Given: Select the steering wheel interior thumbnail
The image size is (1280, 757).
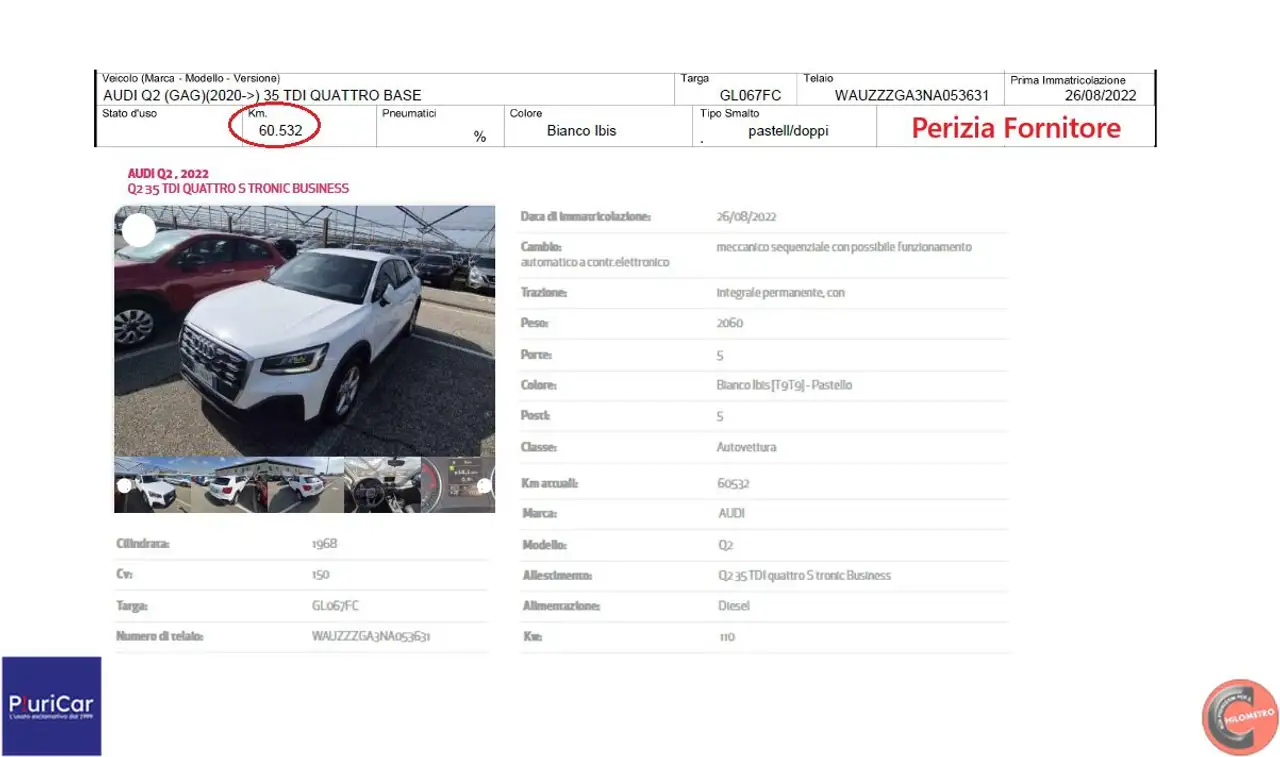Looking at the screenshot, I should pos(382,485).
